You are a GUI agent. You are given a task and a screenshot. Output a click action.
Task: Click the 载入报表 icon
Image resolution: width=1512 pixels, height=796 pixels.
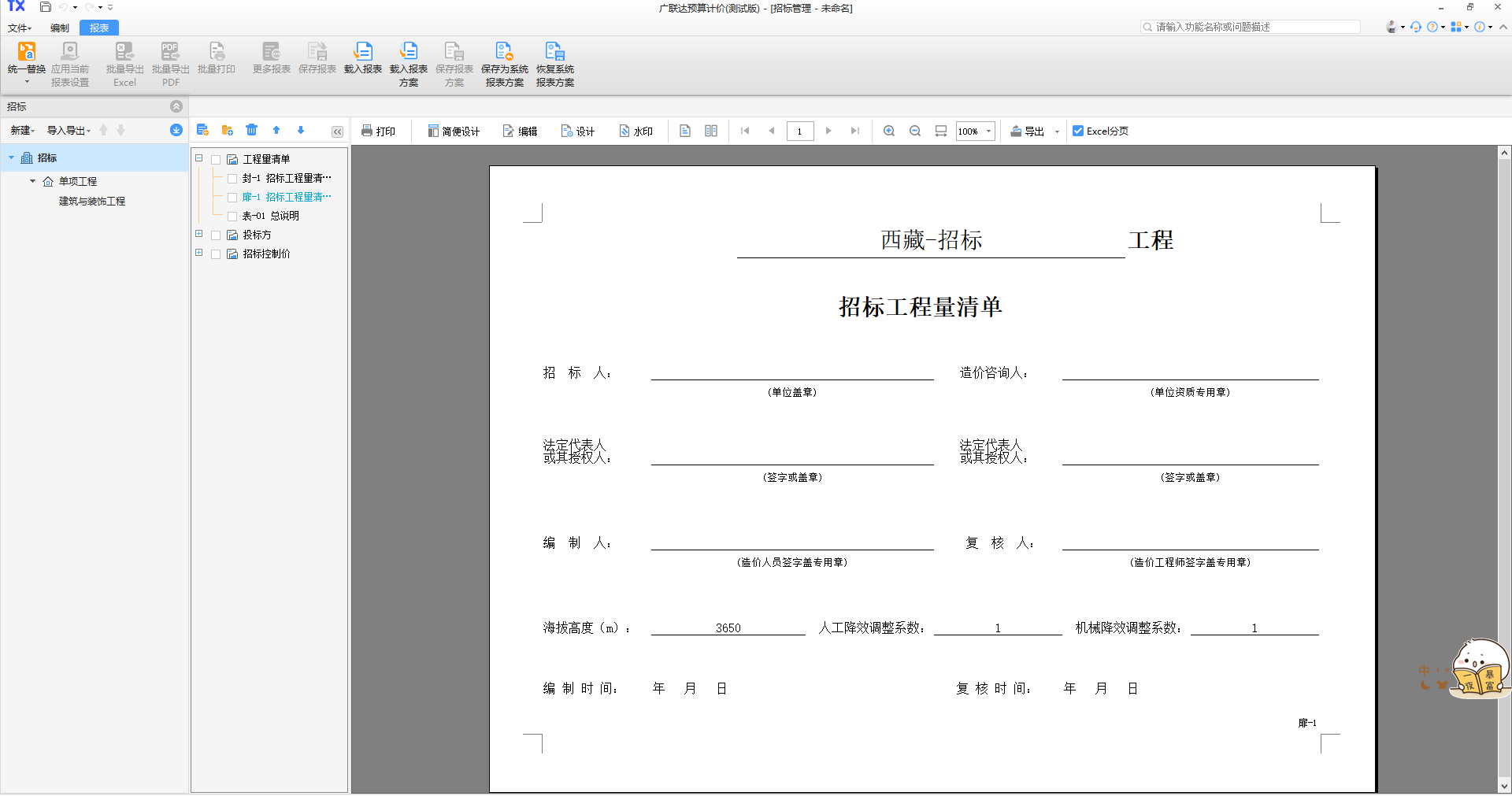[363, 52]
